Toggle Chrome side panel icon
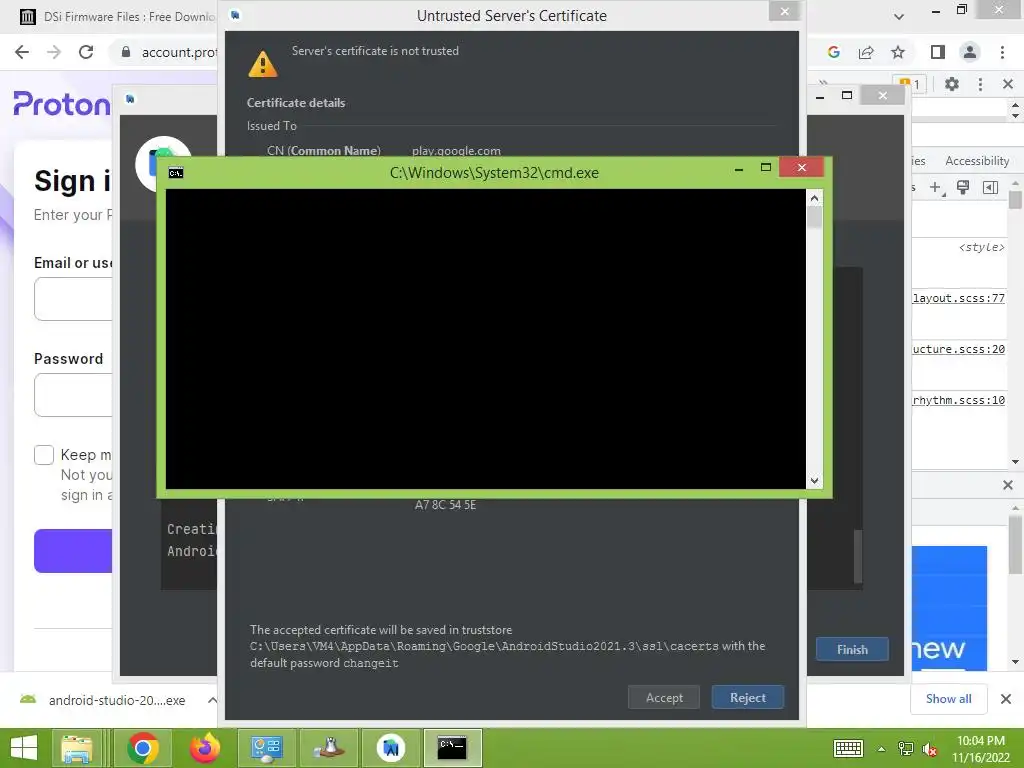The image size is (1024, 768). tap(938, 52)
